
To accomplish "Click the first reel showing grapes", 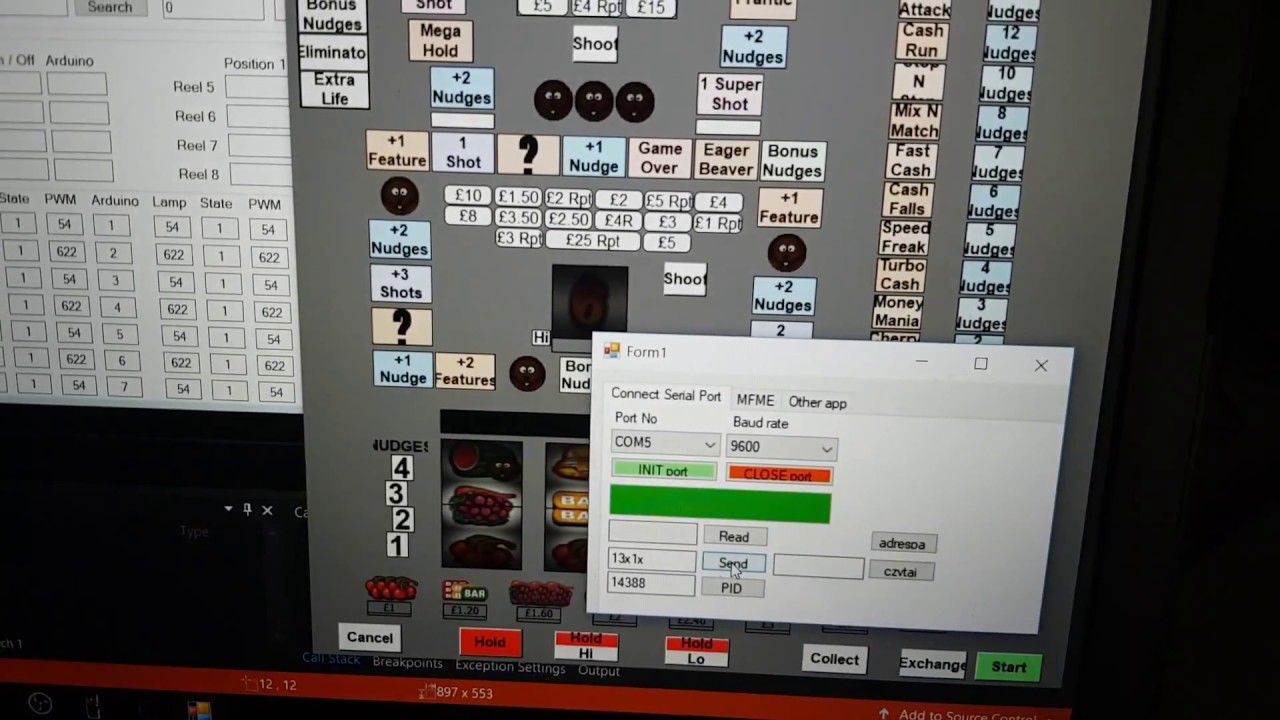I will click(x=482, y=505).
